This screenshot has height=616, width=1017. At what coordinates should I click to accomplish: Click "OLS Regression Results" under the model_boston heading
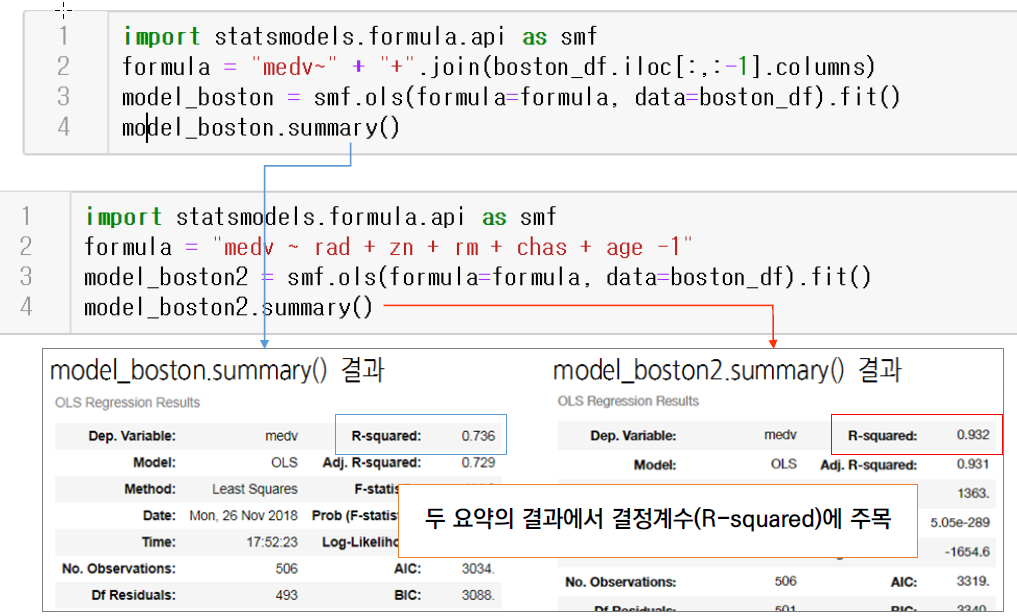tap(127, 403)
